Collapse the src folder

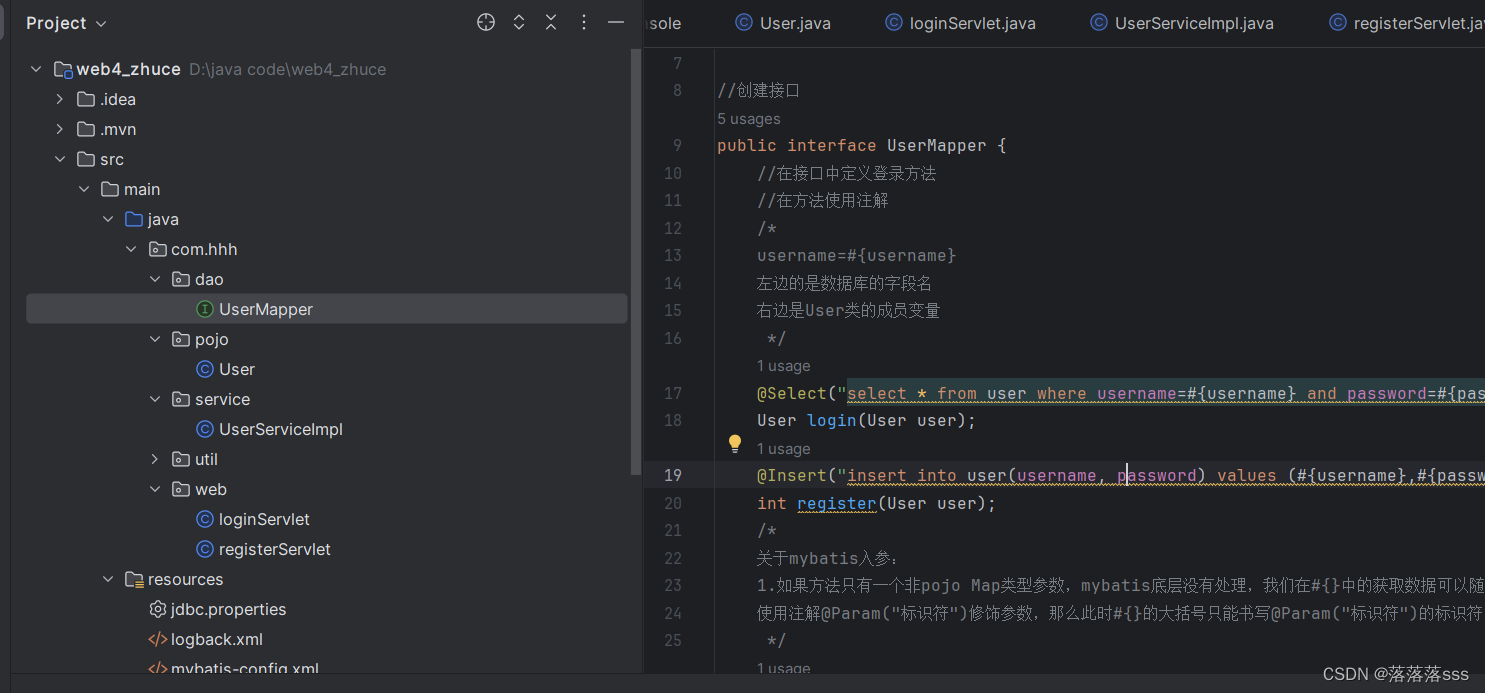click(60, 158)
